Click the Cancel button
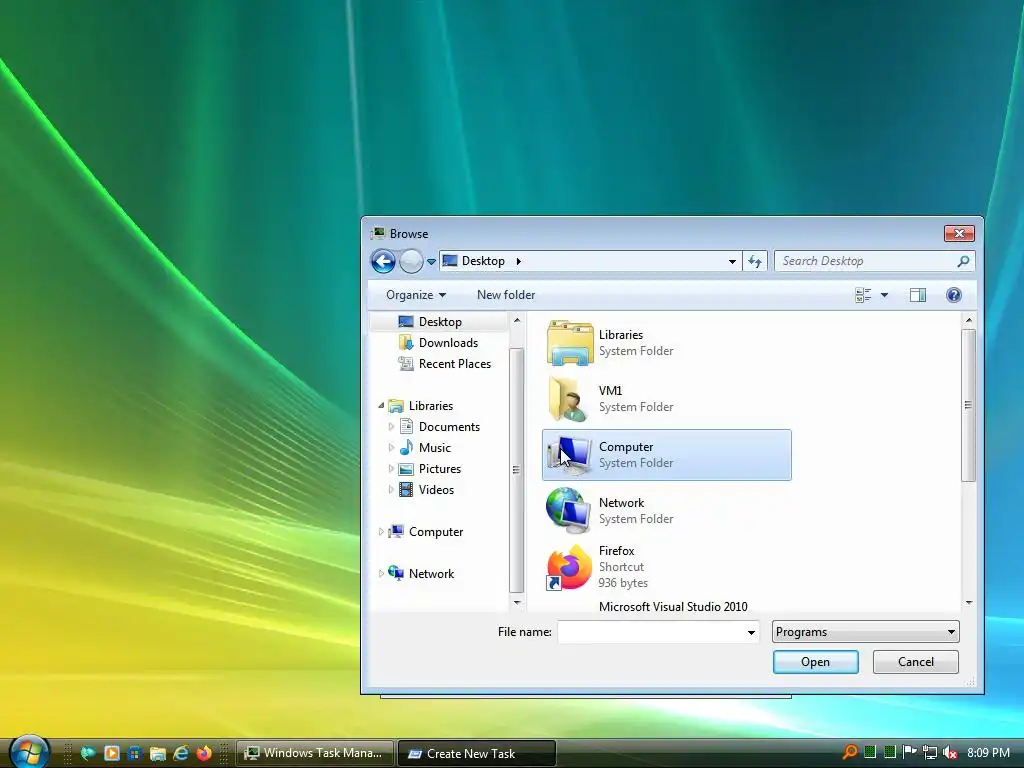1024x768 pixels. click(x=916, y=662)
